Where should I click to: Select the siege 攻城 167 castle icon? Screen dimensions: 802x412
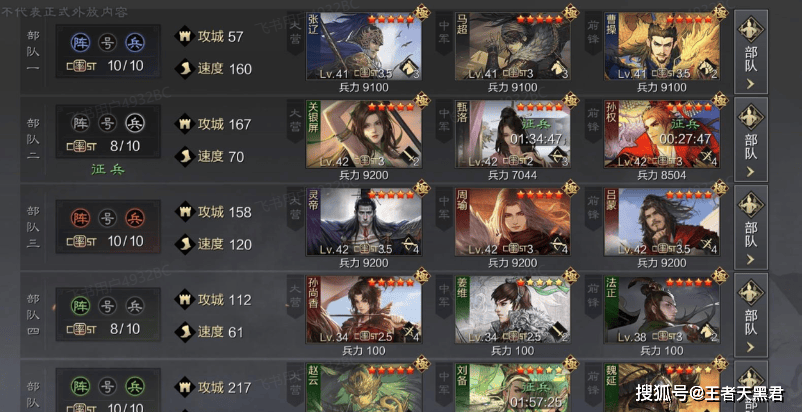(x=185, y=124)
